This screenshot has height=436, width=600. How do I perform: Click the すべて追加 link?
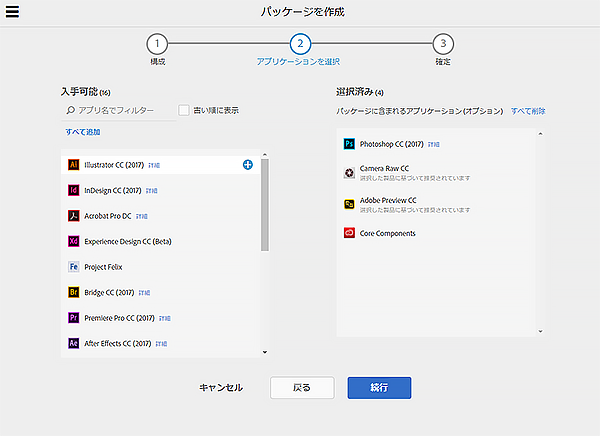click(83, 132)
